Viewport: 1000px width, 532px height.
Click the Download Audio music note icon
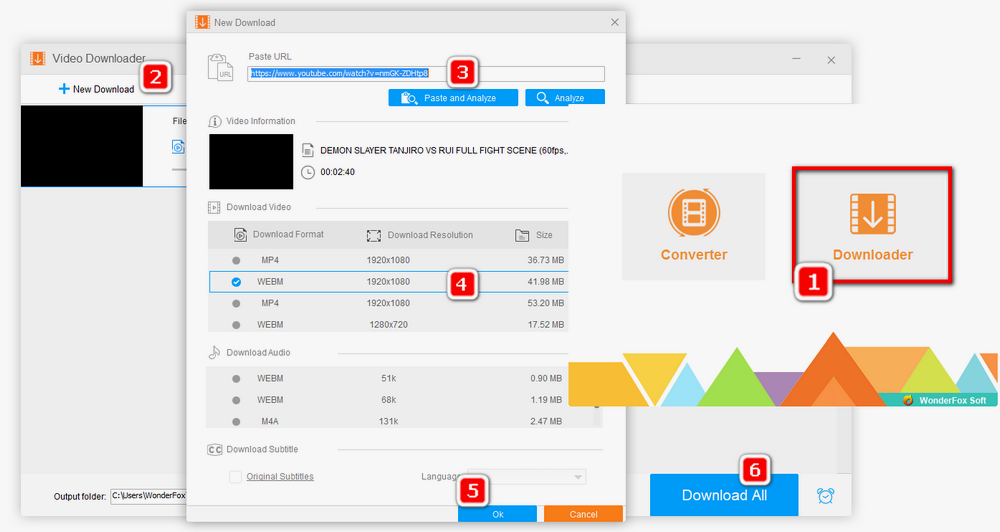[x=214, y=352]
